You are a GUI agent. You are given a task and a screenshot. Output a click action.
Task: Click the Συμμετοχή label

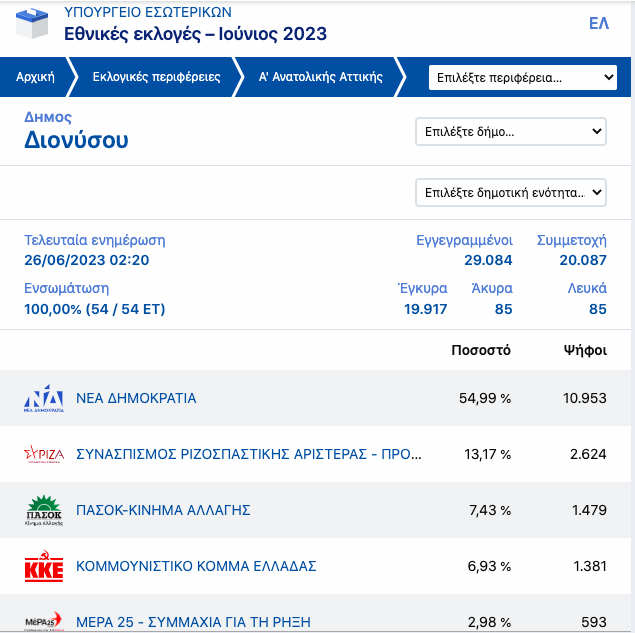pyautogui.click(x=571, y=240)
